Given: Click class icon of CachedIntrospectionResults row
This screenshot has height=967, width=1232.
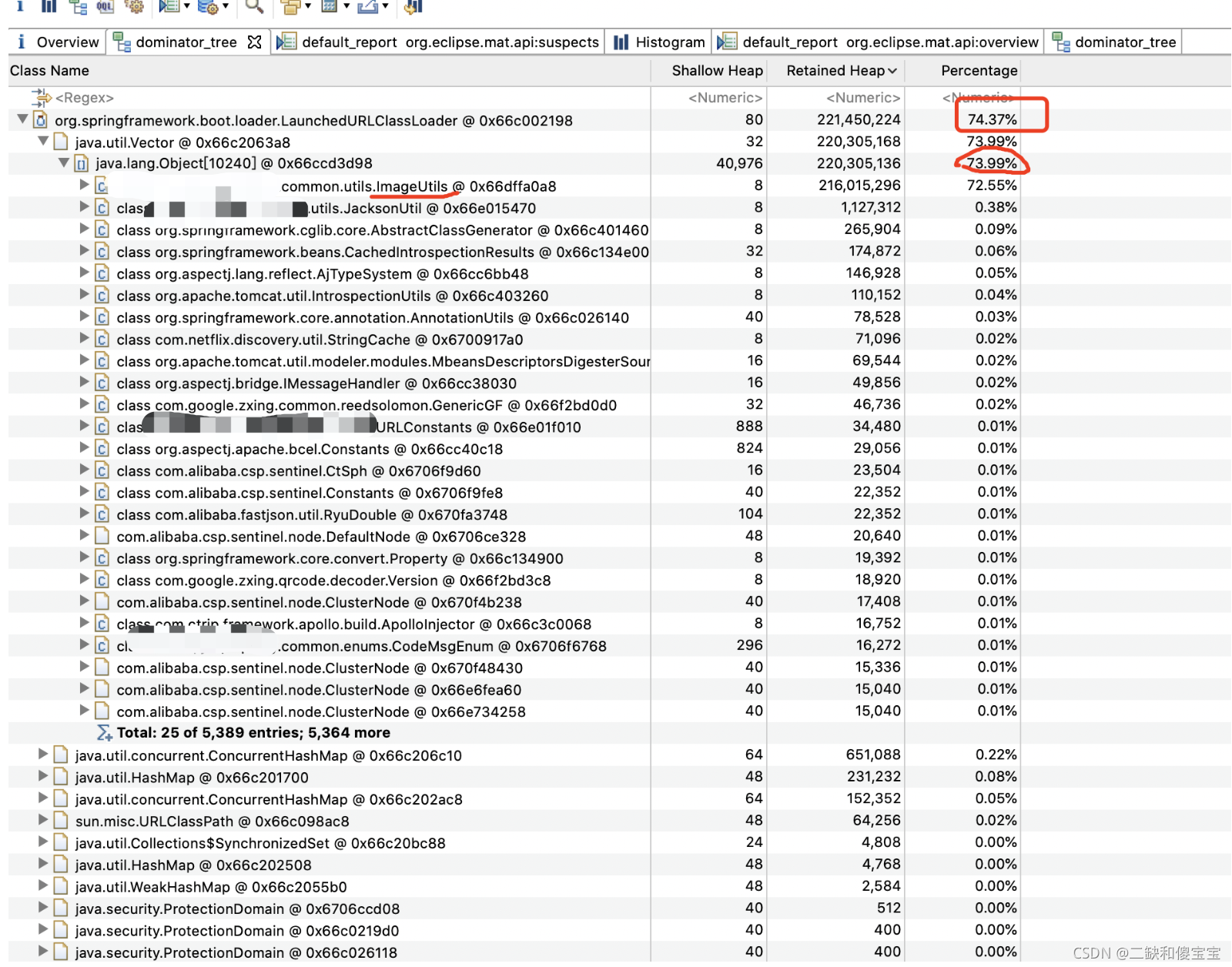Looking at the screenshot, I should click(102, 252).
